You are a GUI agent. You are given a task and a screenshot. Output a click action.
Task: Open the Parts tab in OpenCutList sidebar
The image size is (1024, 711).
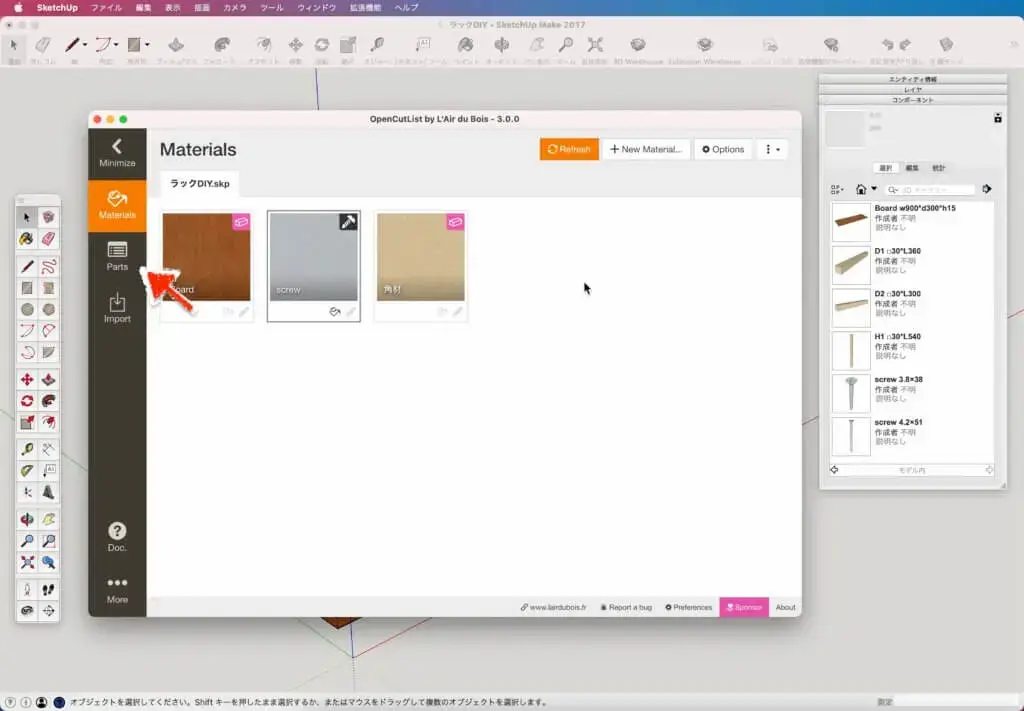click(117, 257)
